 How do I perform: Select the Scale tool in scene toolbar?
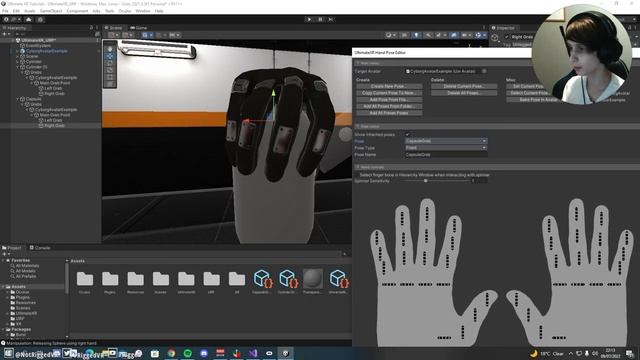(110, 70)
